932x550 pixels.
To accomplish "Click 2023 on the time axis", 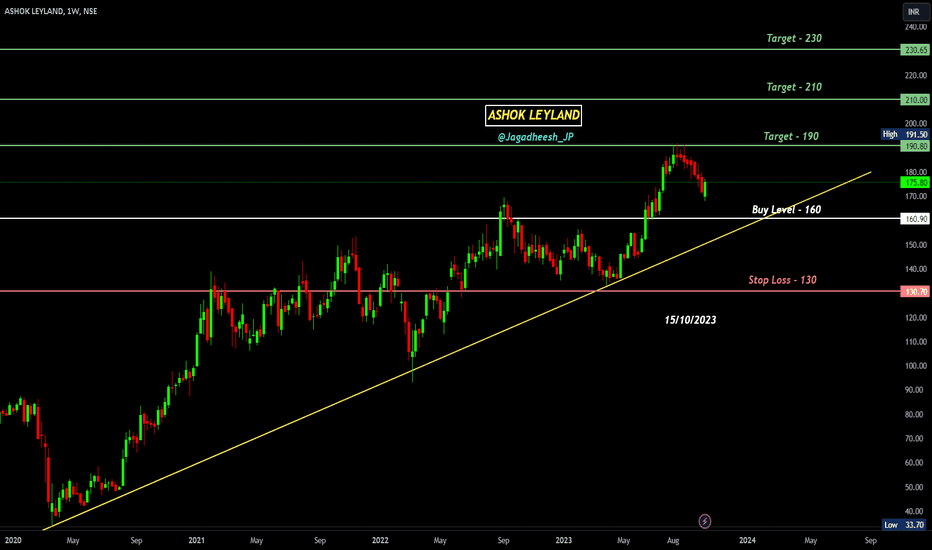I will coord(563,540).
